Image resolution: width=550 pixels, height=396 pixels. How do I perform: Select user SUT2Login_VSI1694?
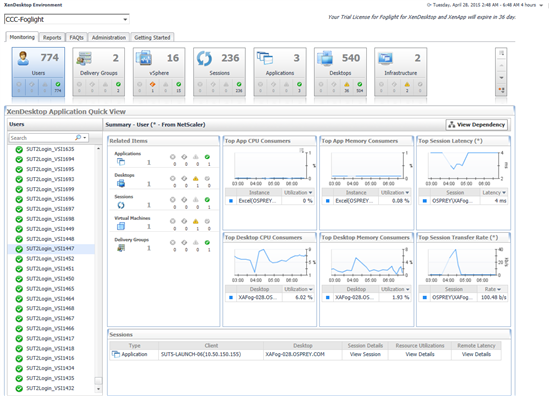coord(50,159)
